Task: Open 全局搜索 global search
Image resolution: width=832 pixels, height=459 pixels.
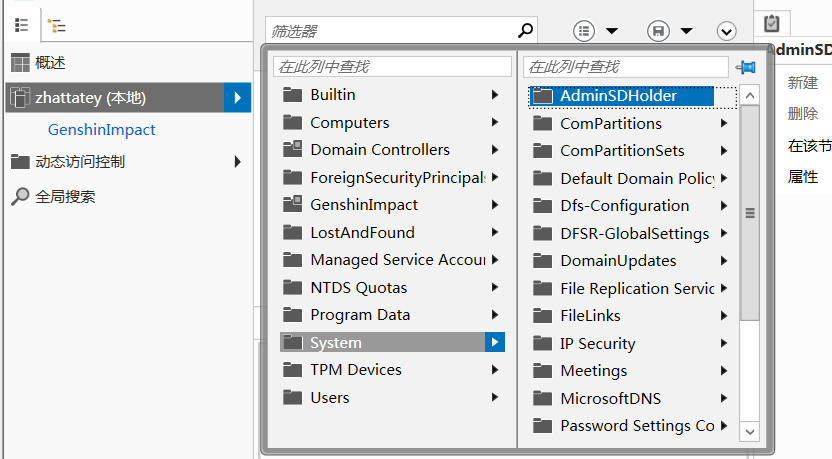Action: 65,197
